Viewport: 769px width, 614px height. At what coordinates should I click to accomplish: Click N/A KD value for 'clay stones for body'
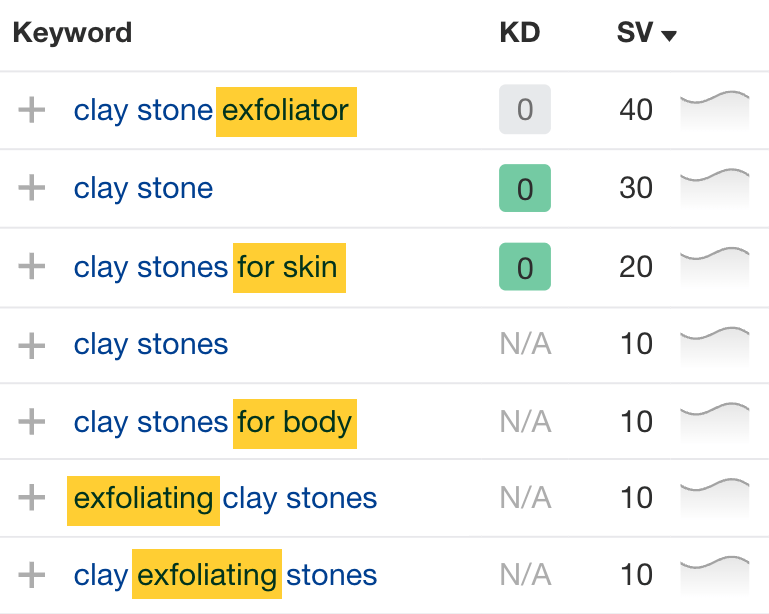pyautogui.click(x=525, y=422)
